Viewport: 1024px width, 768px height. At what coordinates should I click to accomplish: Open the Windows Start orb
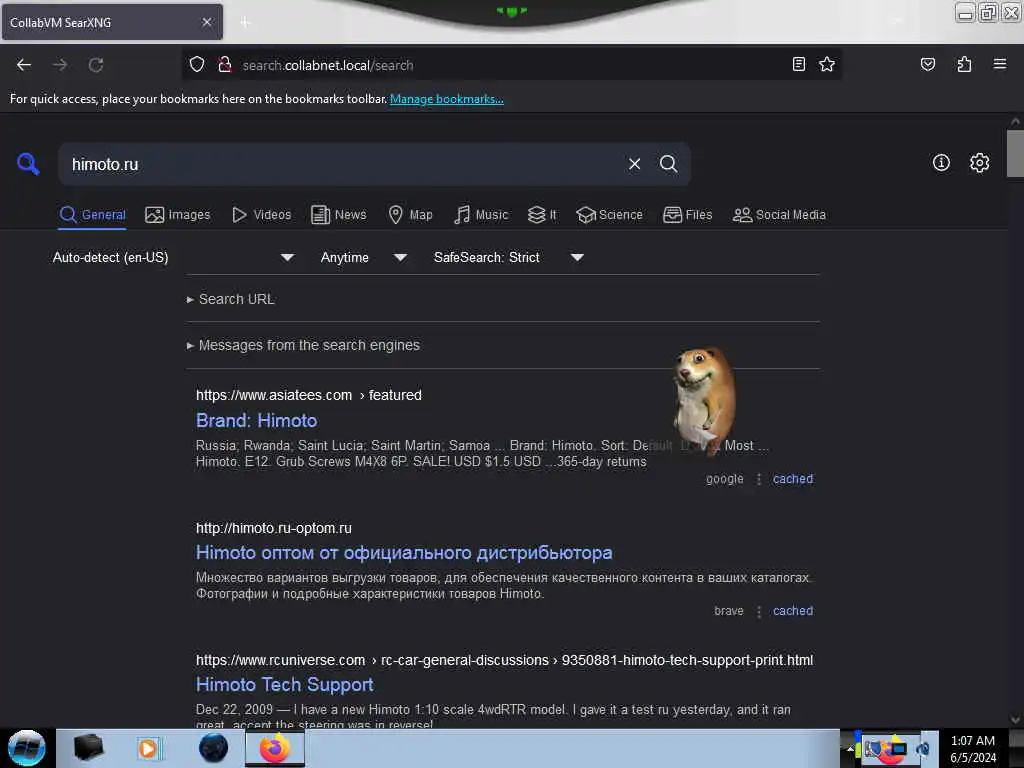pyautogui.click(x=27, y=748)
